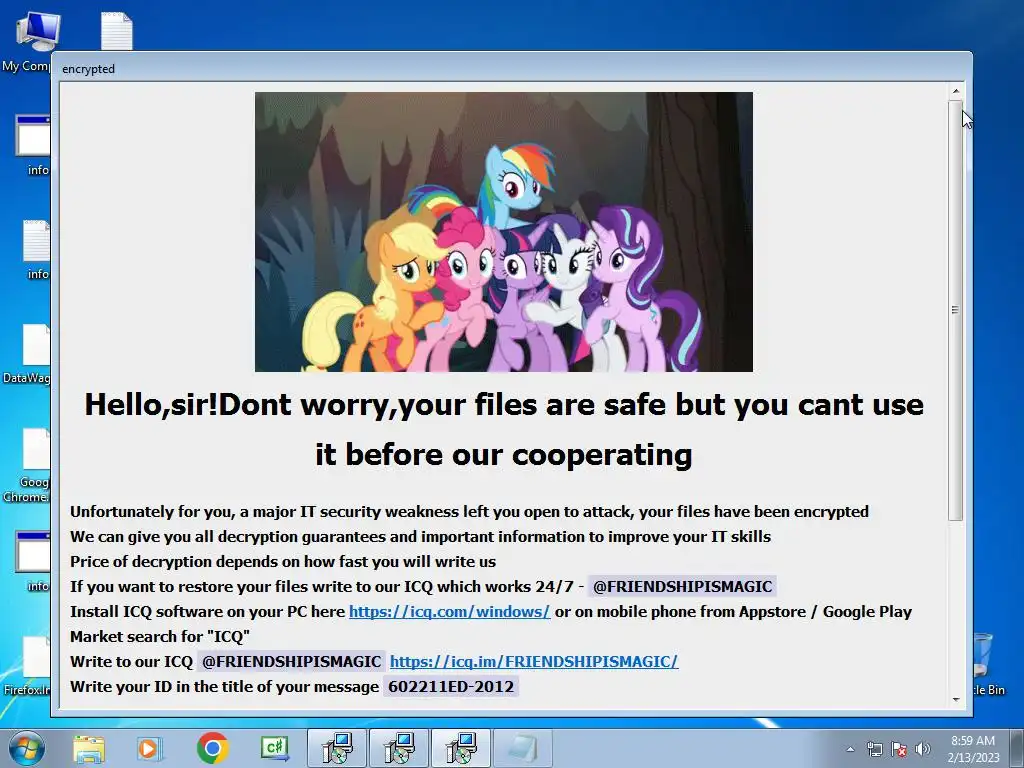Show hidden tray icons arrow
Screen dimensions: 1024x768
[850, 749]
